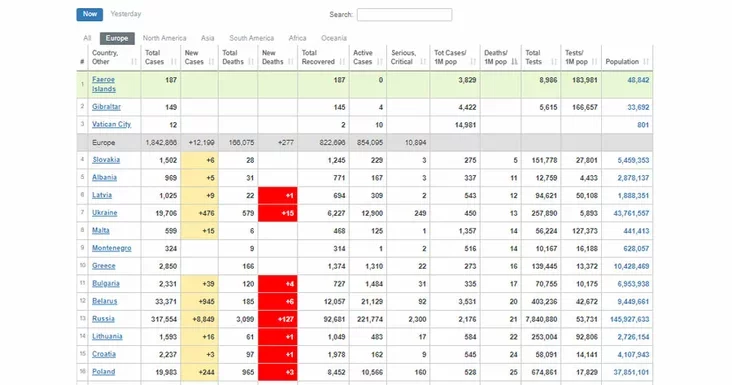Click Greece population 10,428,469

[631, 266]
